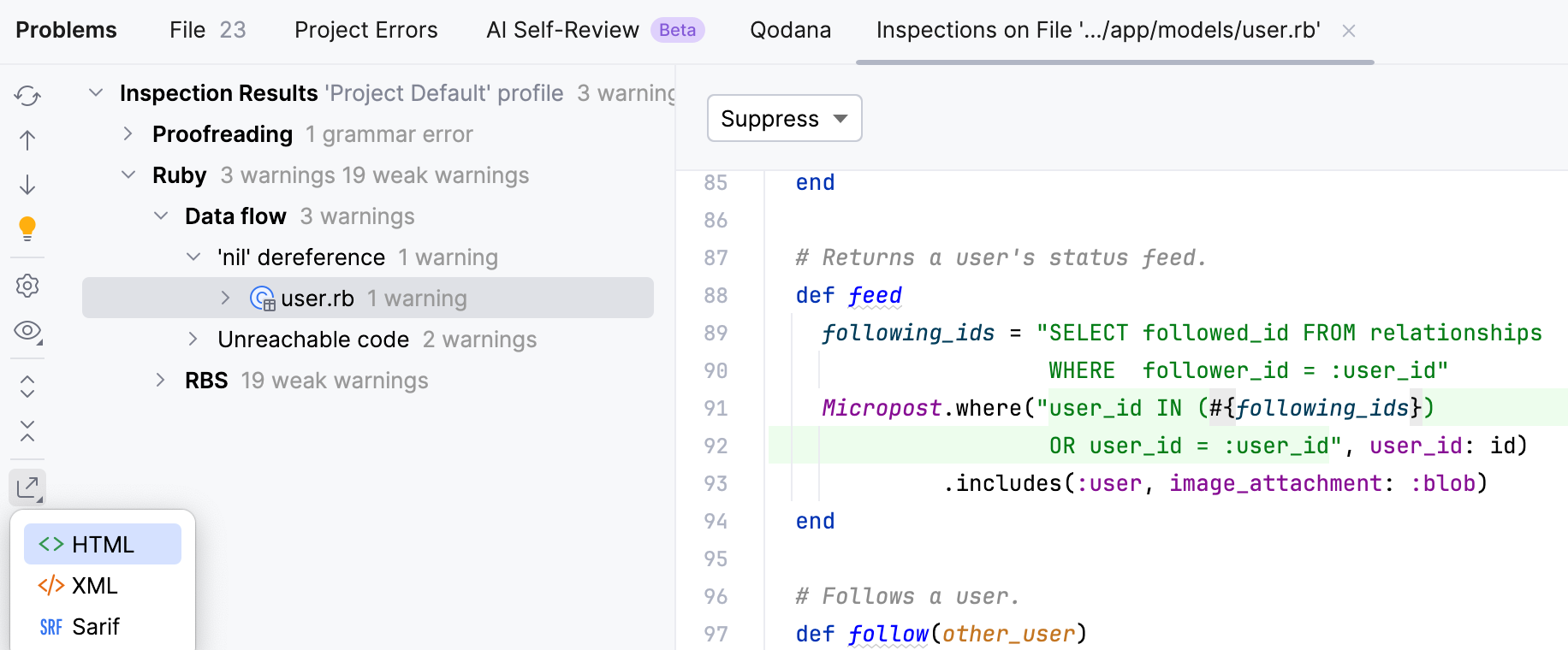
Task: Collapse the Data flow node
Action: [161, 216]
